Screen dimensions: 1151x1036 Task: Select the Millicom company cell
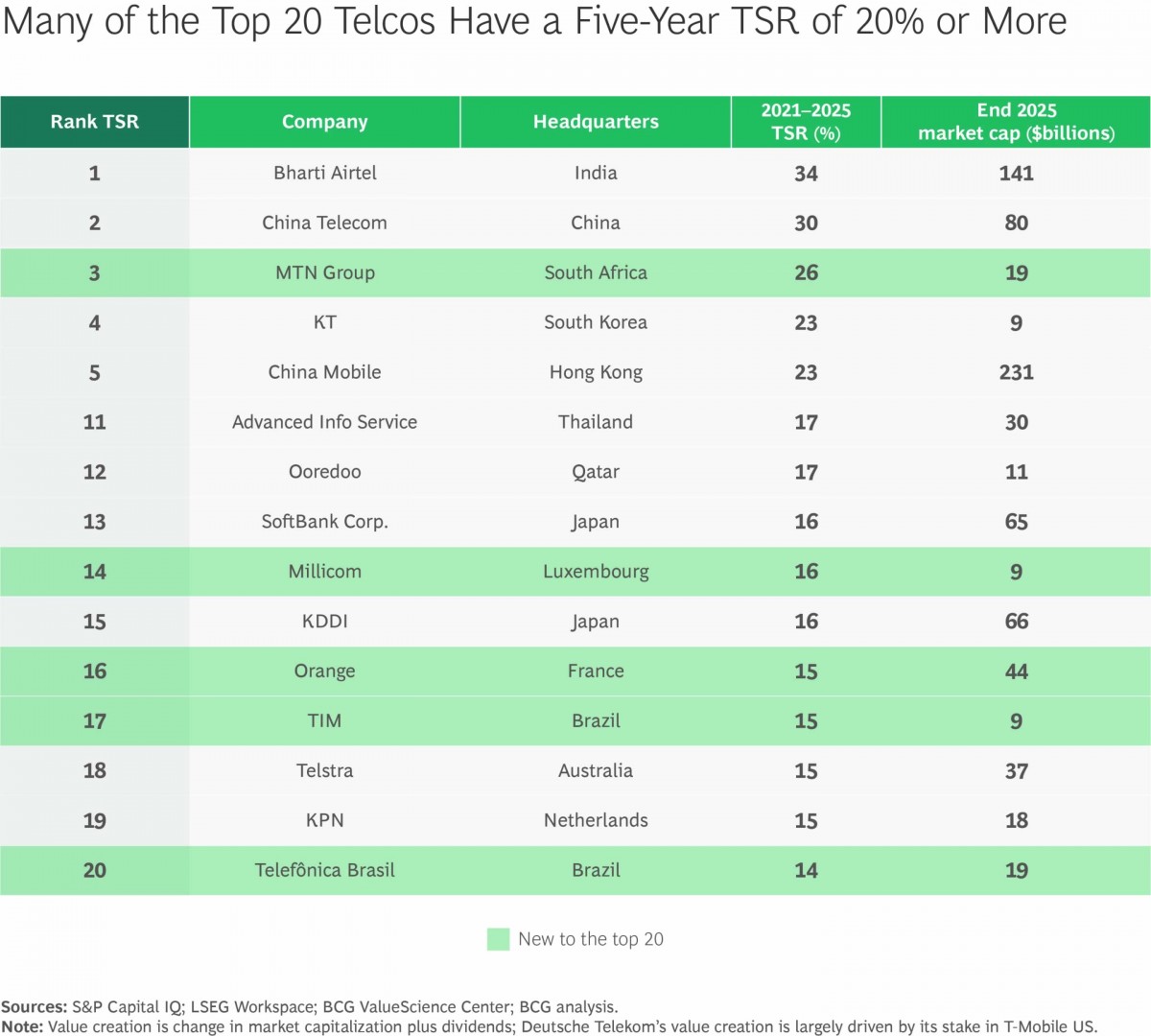pos(324,572)
